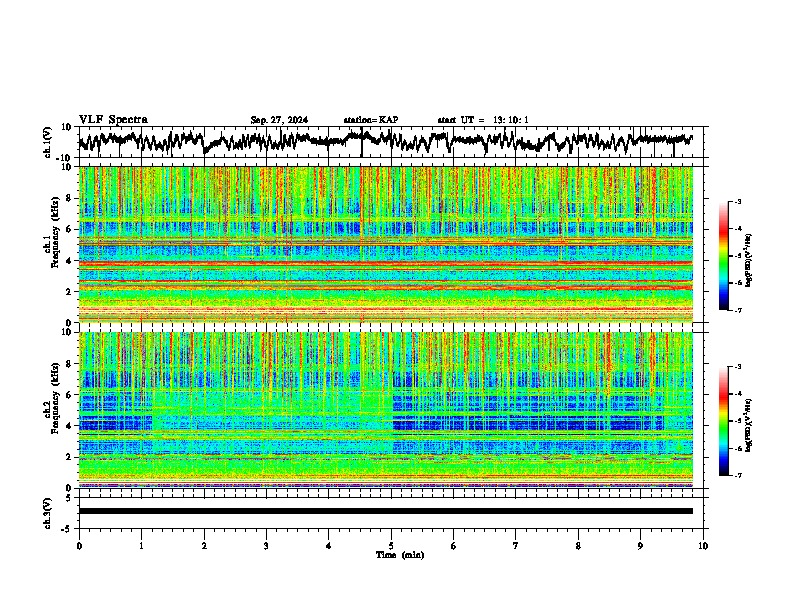The width and height of the screenshot is (792, 612).
Task: Click the "5" tick on ch.3(V) axis
Action: click(70, 498)
